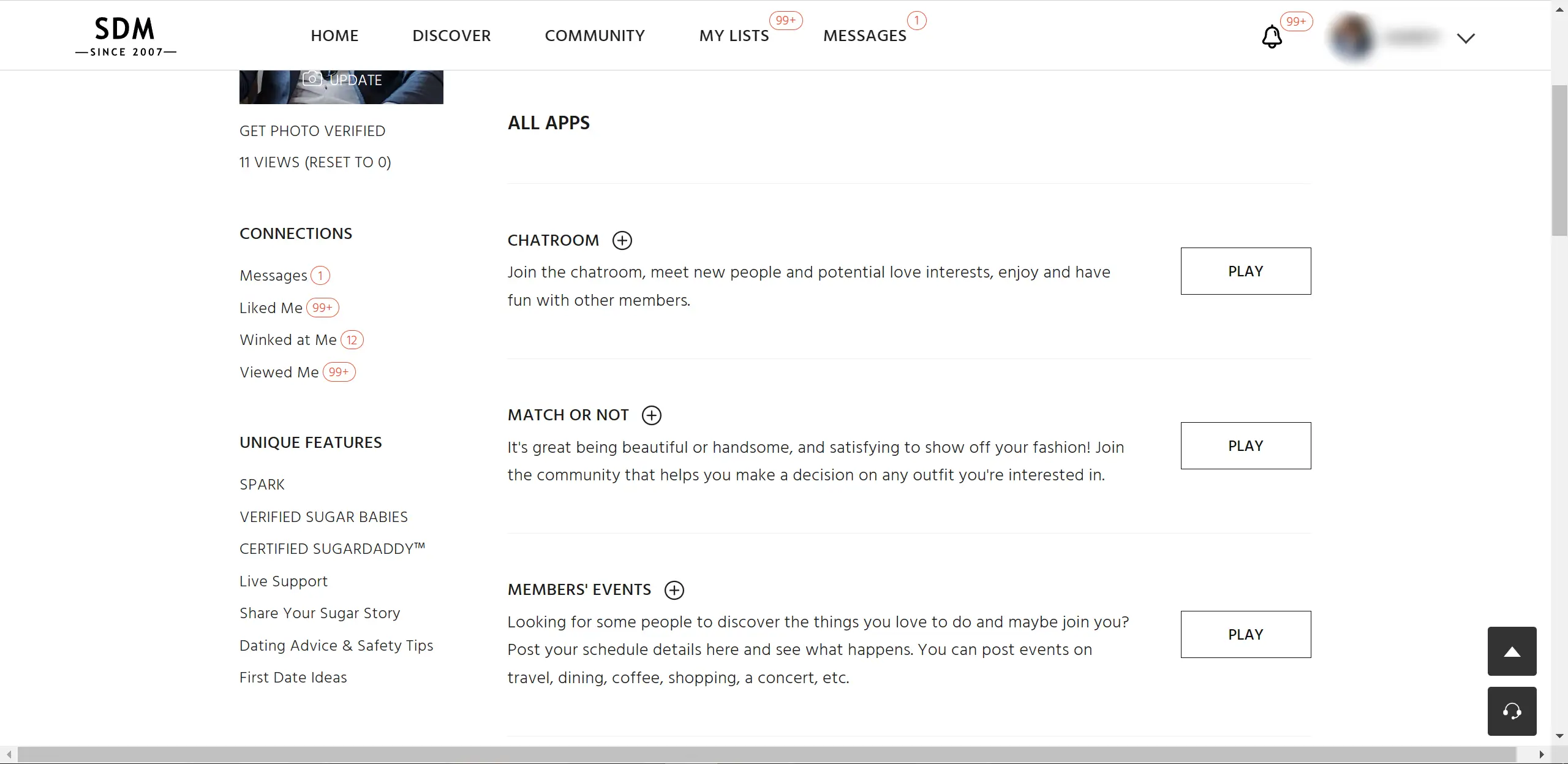Expand the Members' Events plus icon
1568x764 pixels.
point(674,590)
